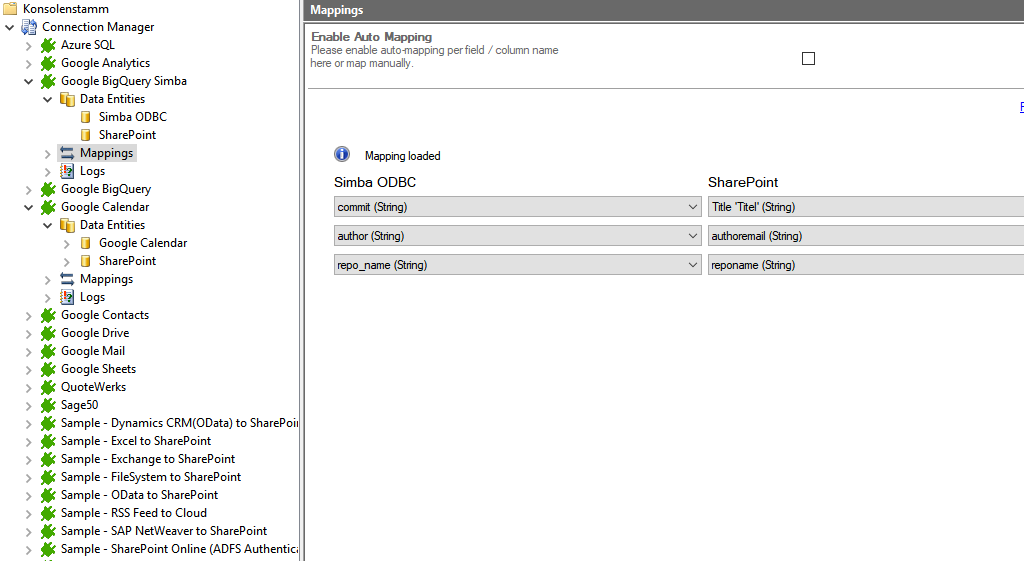
Task: Click the Logs icon under Google BigQuery Simba
Action: (67, 171)
